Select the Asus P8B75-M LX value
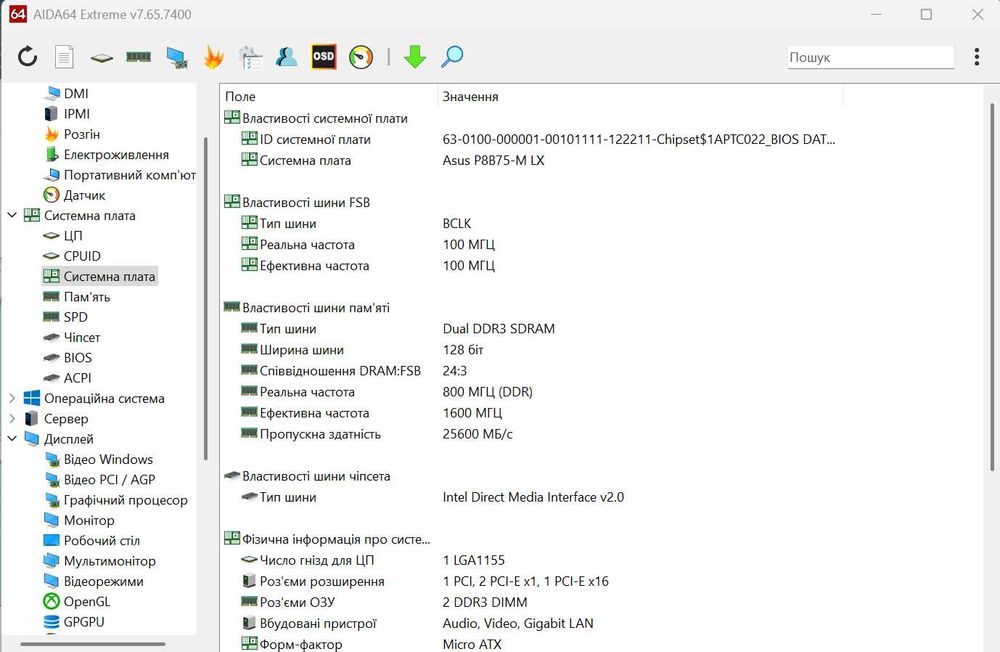 [493, 160]
